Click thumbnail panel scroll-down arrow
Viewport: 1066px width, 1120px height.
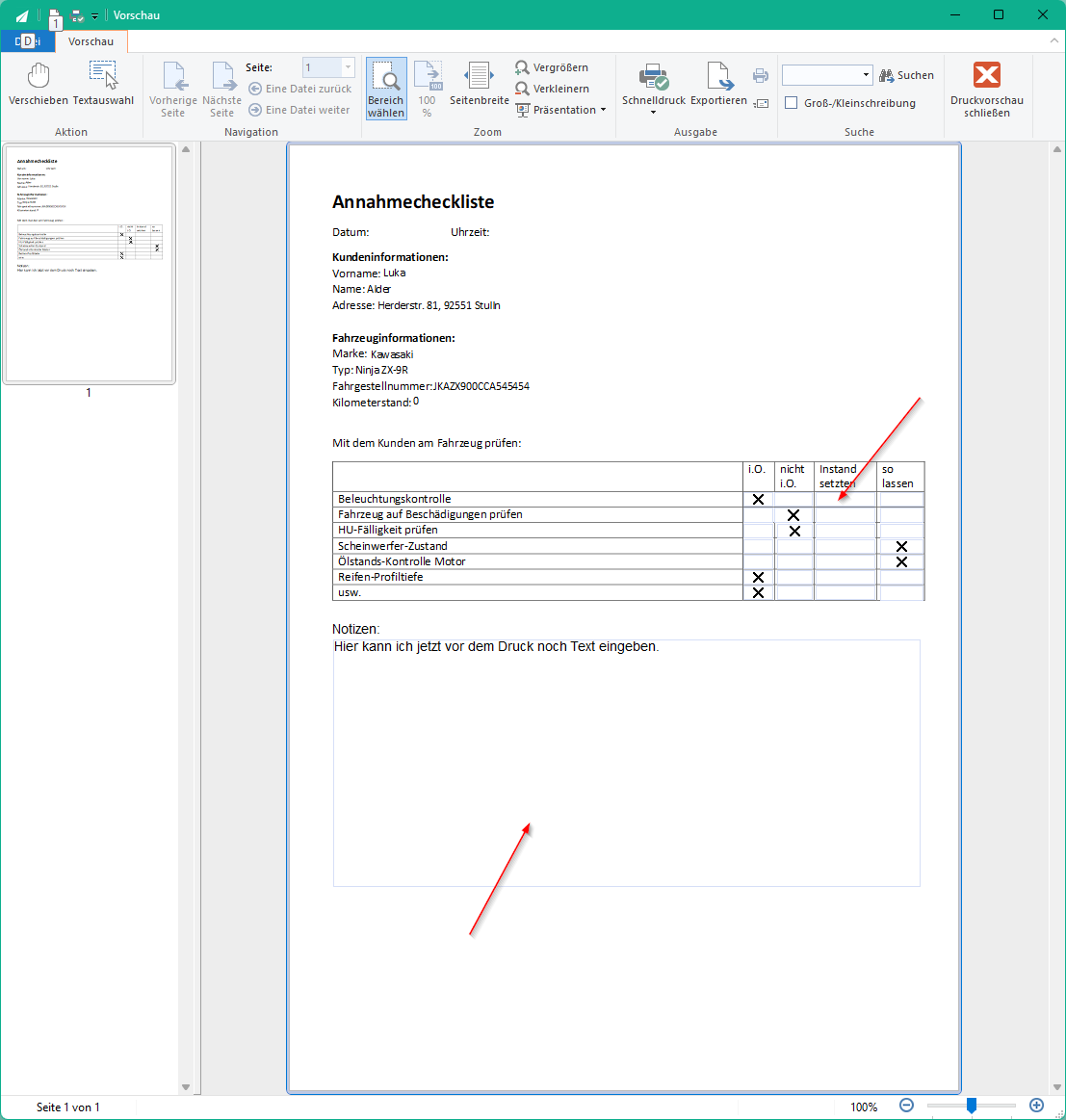point(186,1086)
